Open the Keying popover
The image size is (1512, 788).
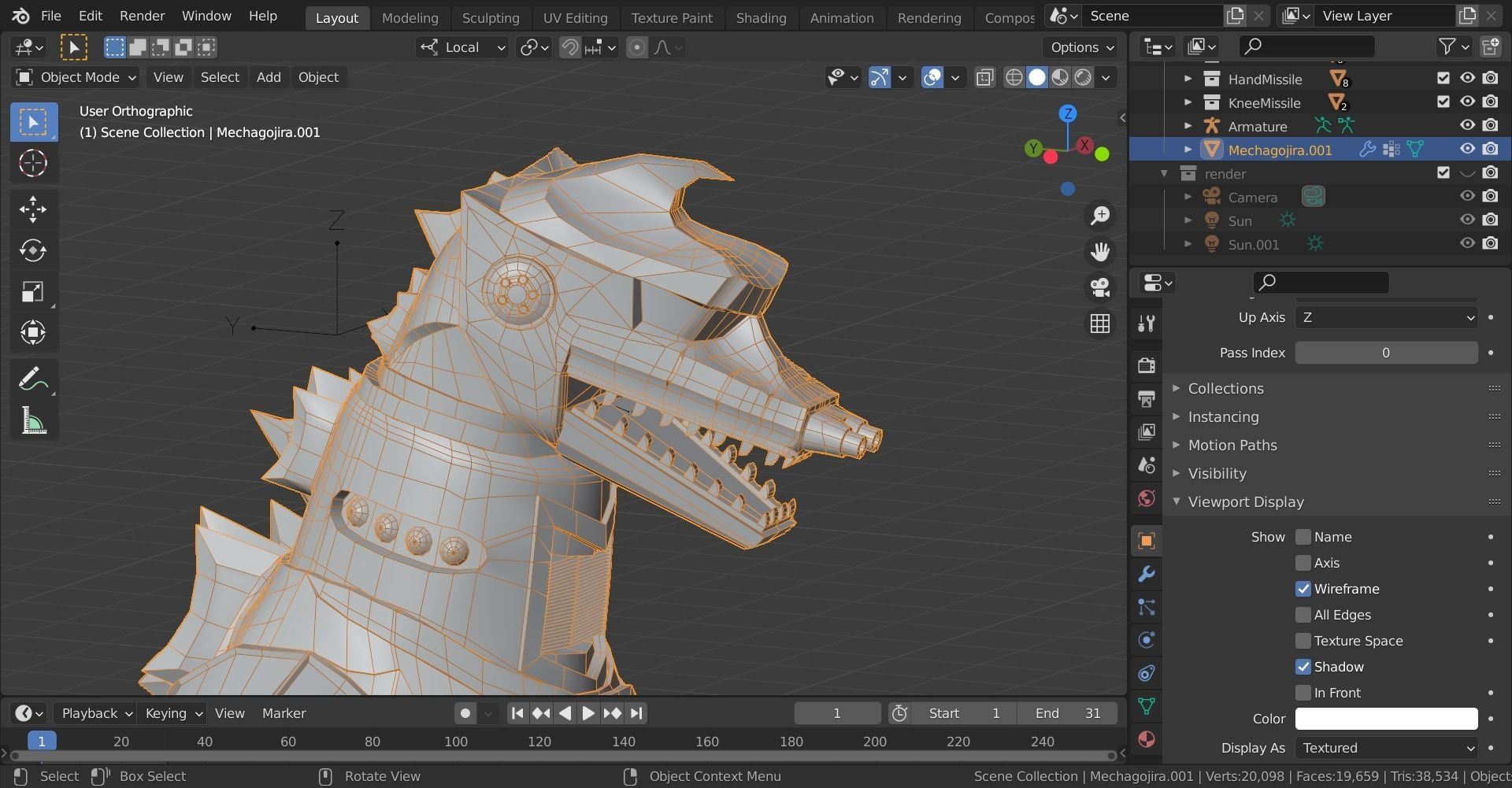[173, 713]
